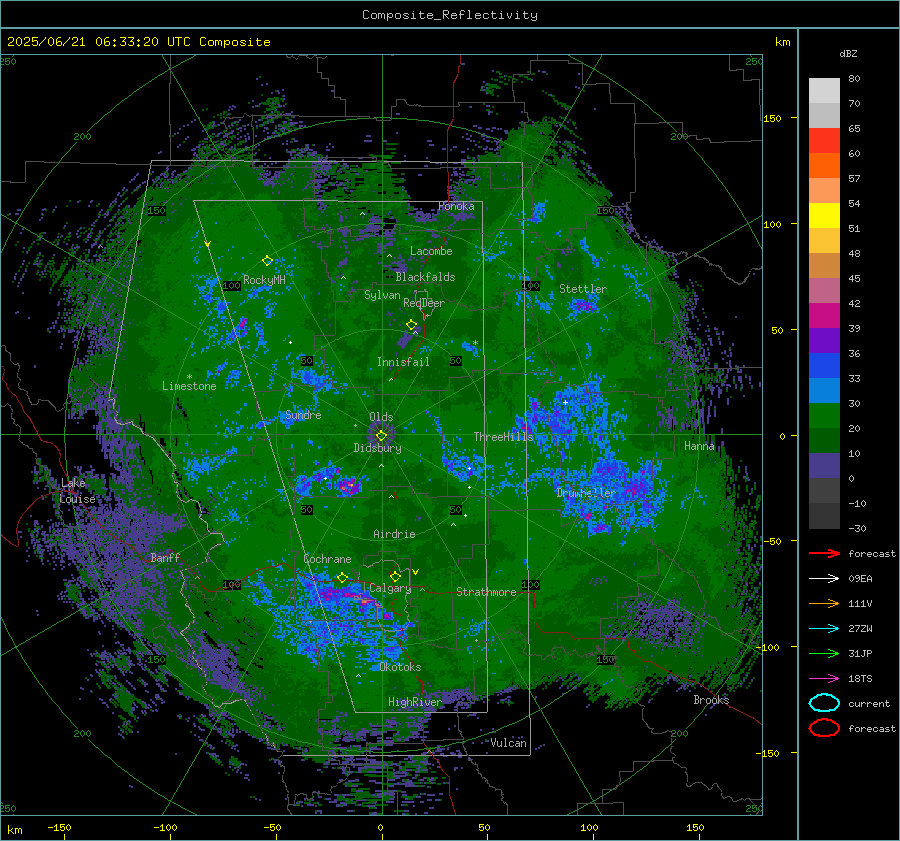Screen dimensions: 900x841
Task: Click the Banff label
Action: 165,557
